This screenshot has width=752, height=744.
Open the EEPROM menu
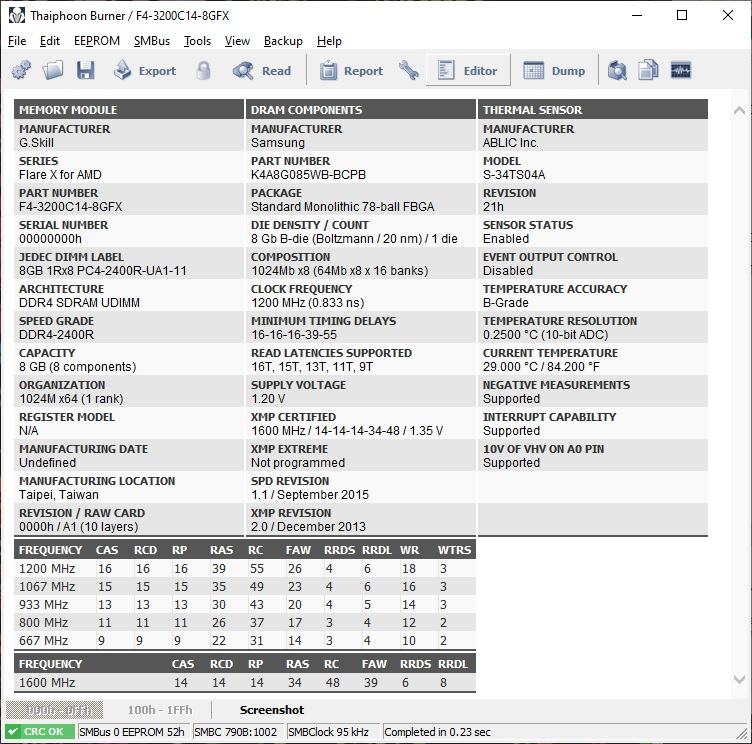pyautogui.click(x=97, y=41)
